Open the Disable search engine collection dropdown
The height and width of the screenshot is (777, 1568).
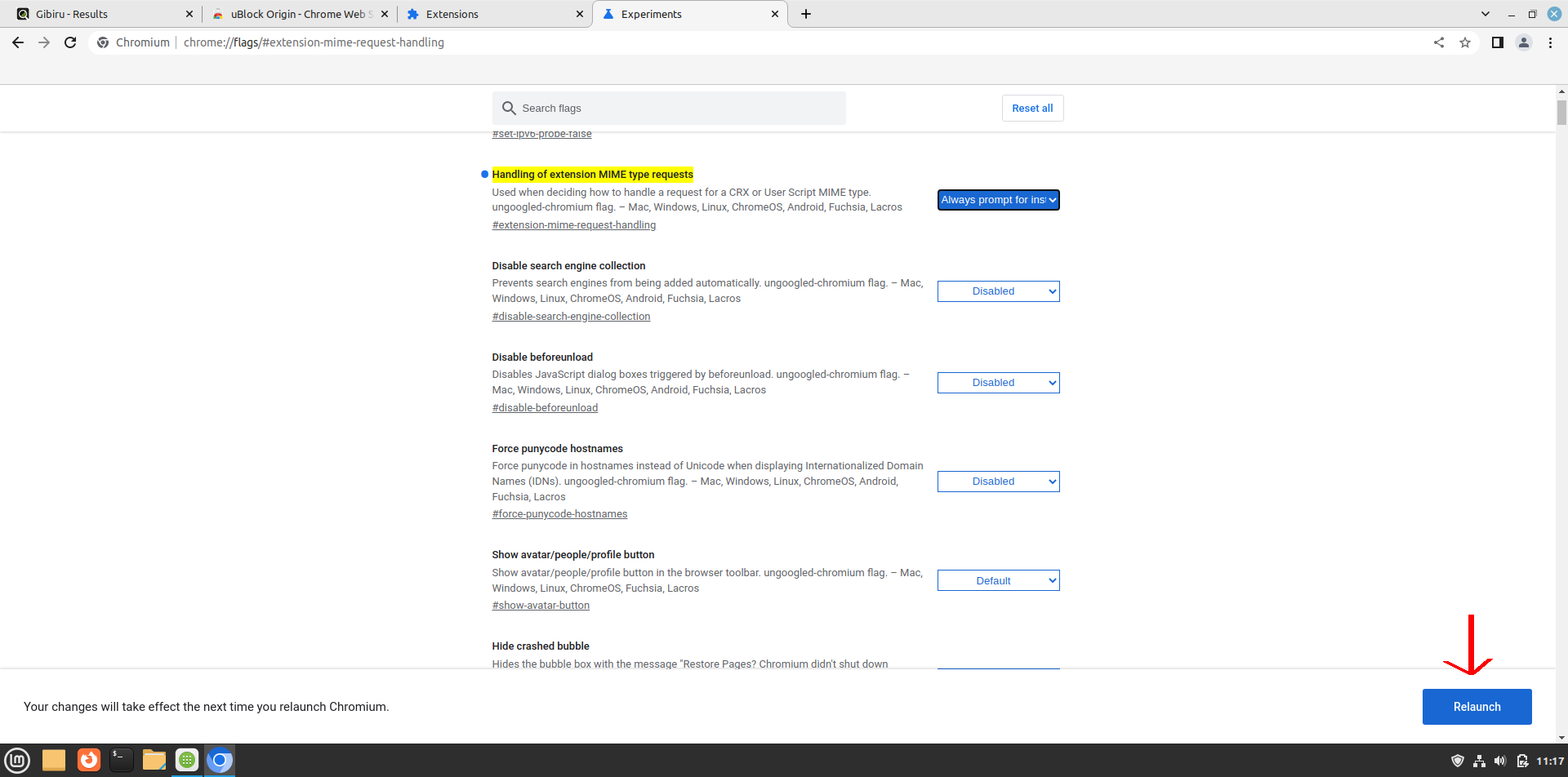(x=998, y=291)
